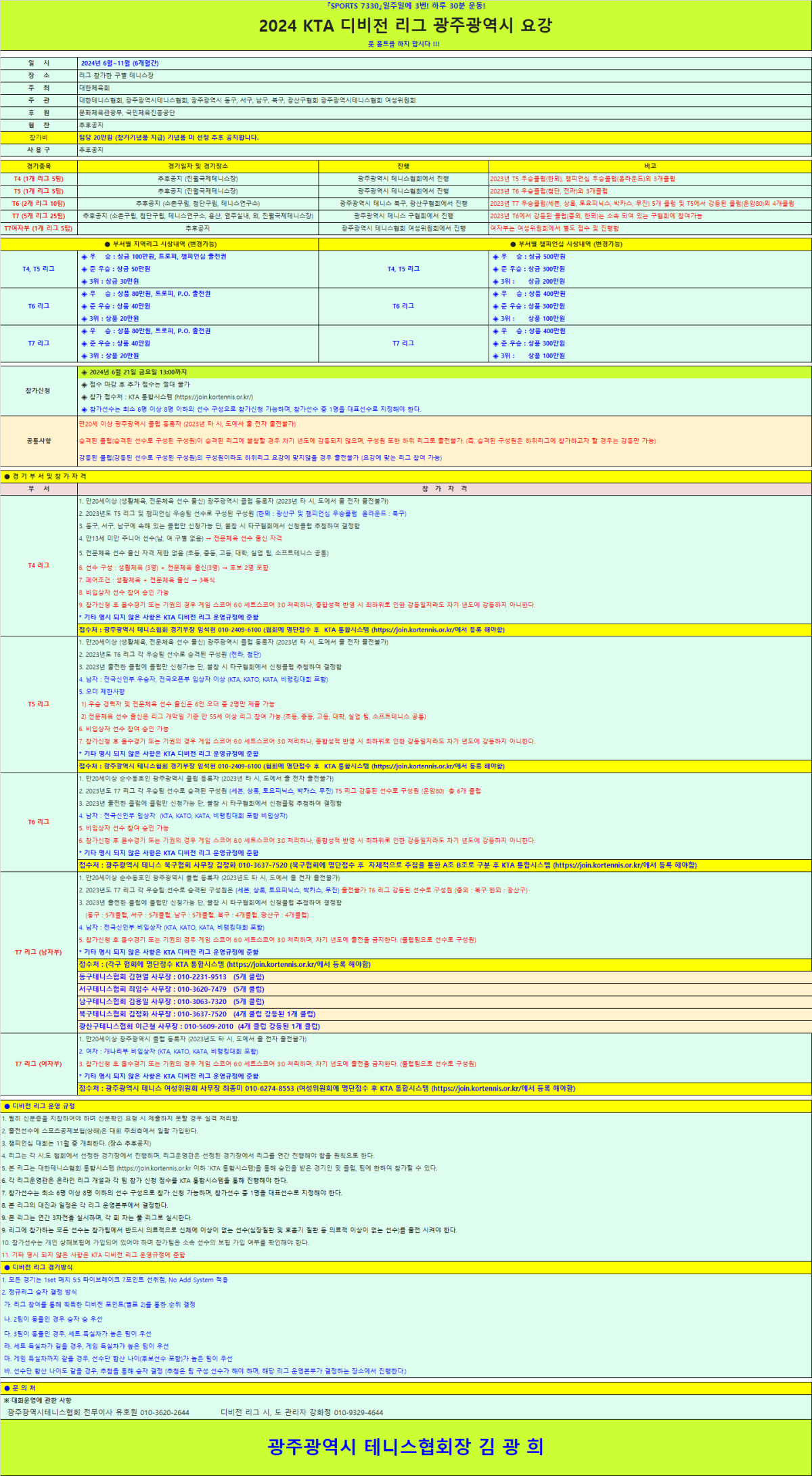Viewport: 812px width, 1476px height.
Task: Click the "비고" column header
Action: tap(650, 166)
